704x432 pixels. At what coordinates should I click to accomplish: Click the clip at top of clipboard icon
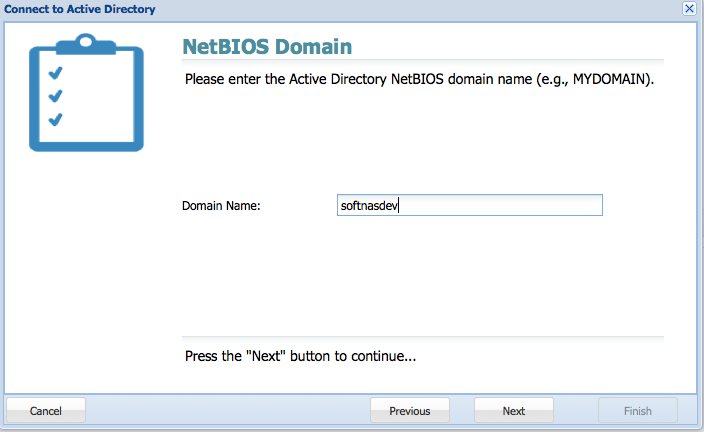pos(86,44)
